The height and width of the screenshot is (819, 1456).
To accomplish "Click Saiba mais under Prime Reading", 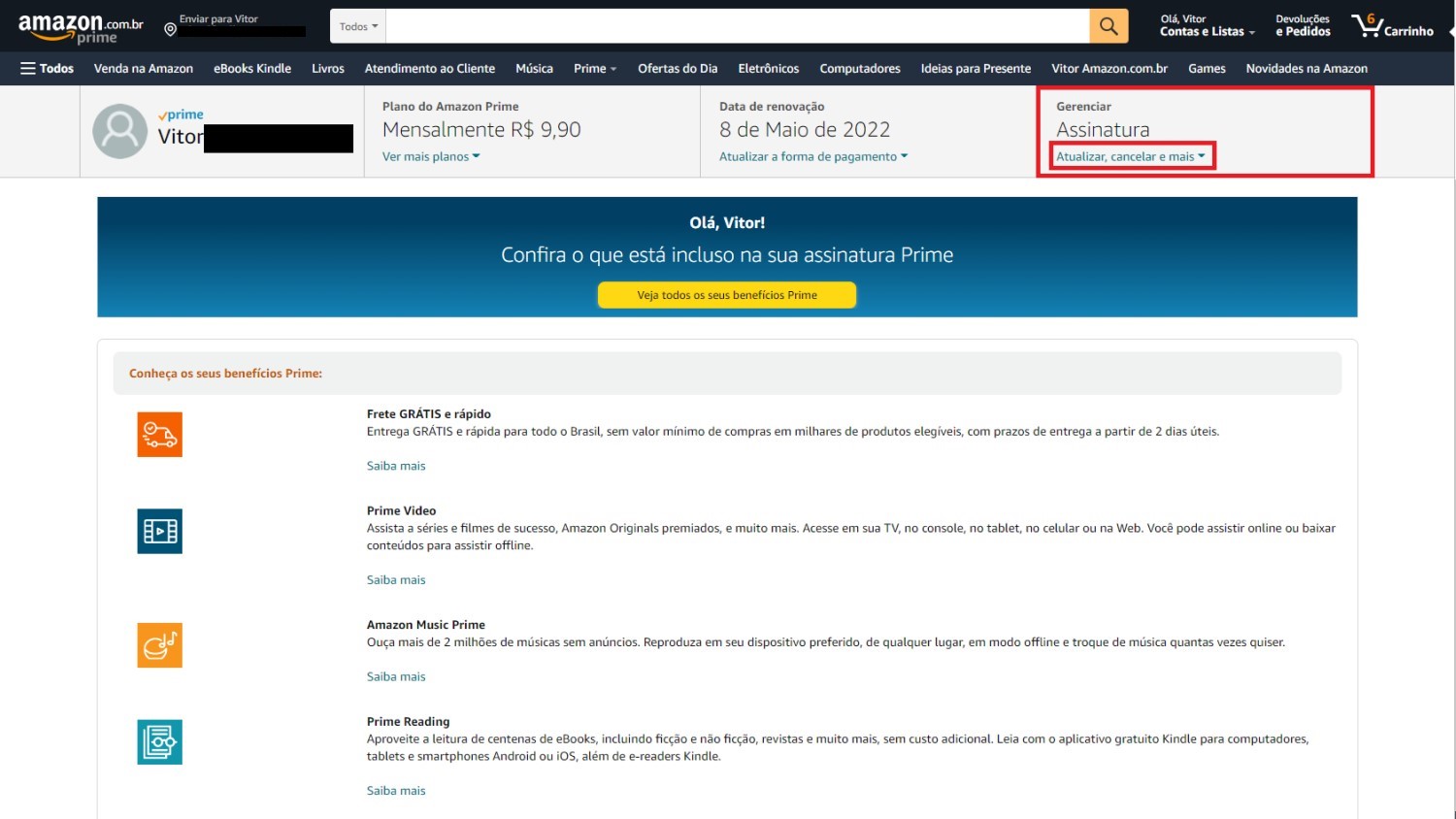I will click(396, 791).
